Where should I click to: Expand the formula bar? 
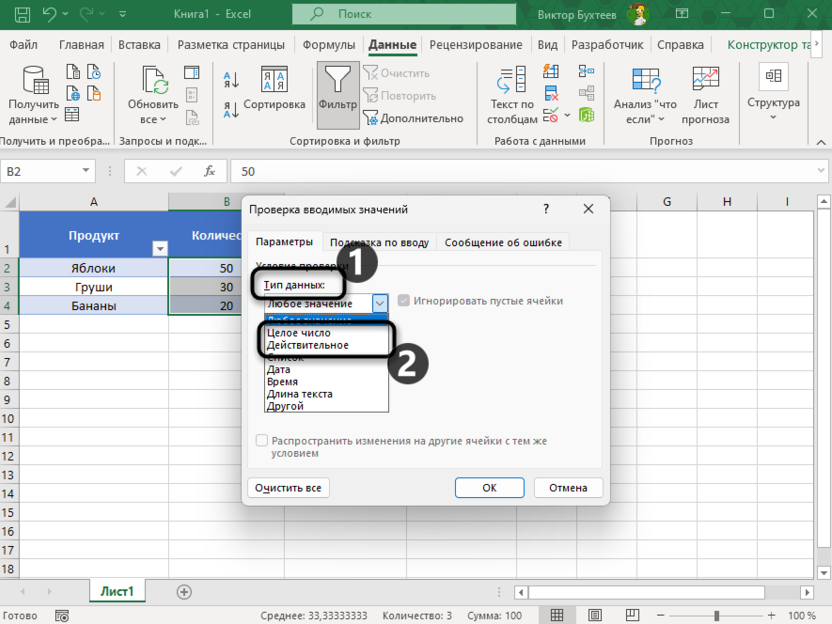(821, 171)
